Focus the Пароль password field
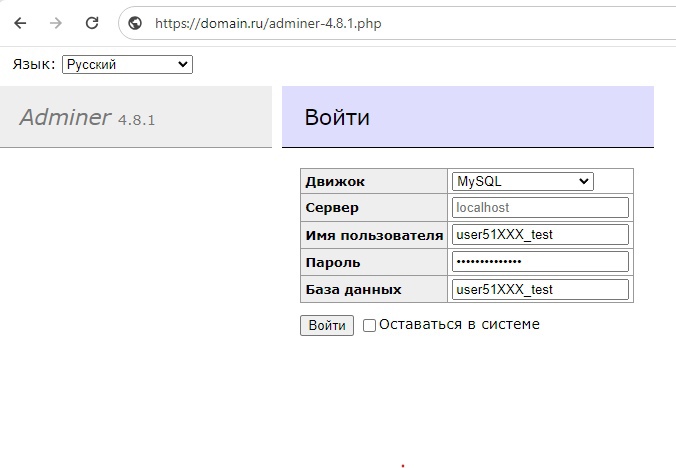This screenshot has height=468, width=676. (x=540, y=262)
